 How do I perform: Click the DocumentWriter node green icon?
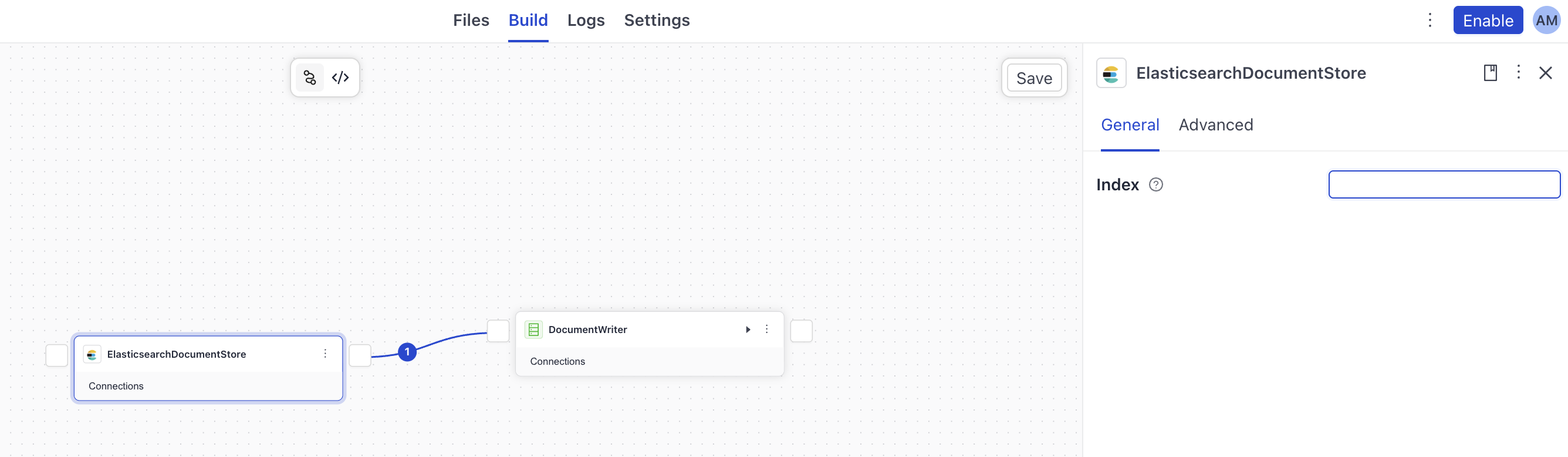[x=533, y=330]
